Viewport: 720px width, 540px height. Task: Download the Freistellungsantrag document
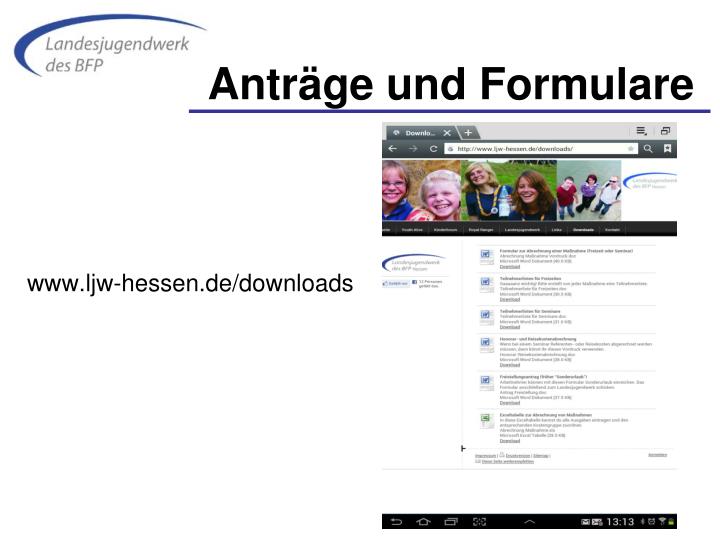pyautogui.click(x=510, y=403)
